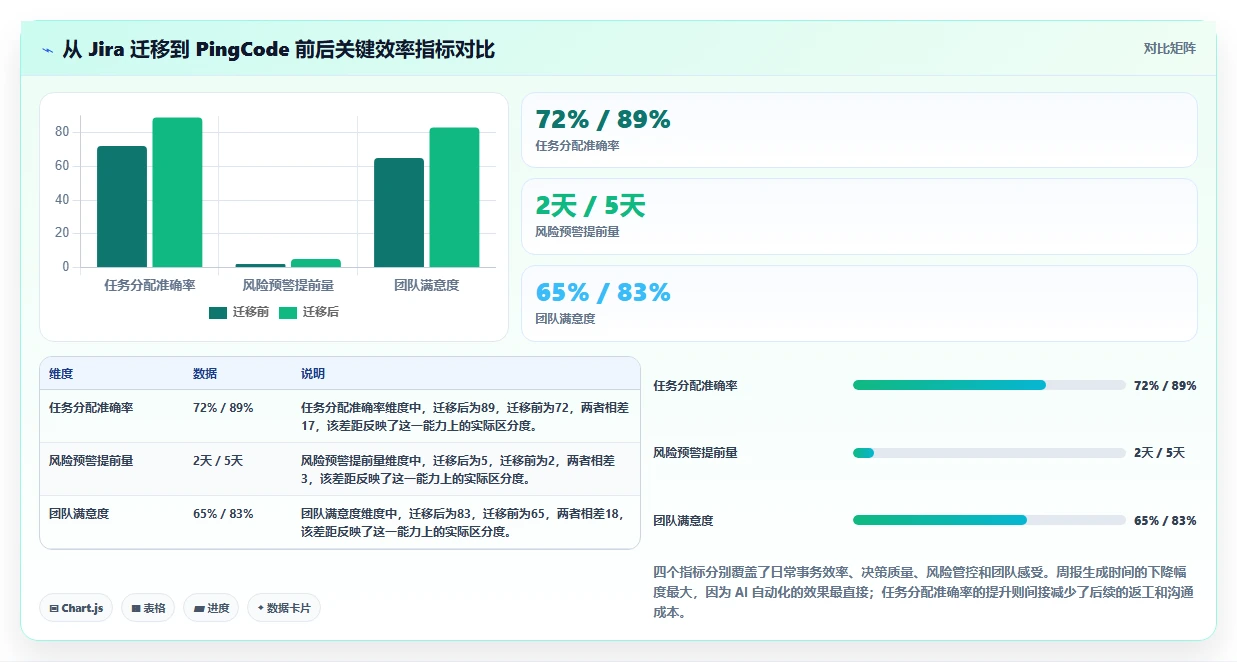This screenshot has width=1237, height=662.
Task: Click the 维度 column header
Action: click(x=61, y=374)
